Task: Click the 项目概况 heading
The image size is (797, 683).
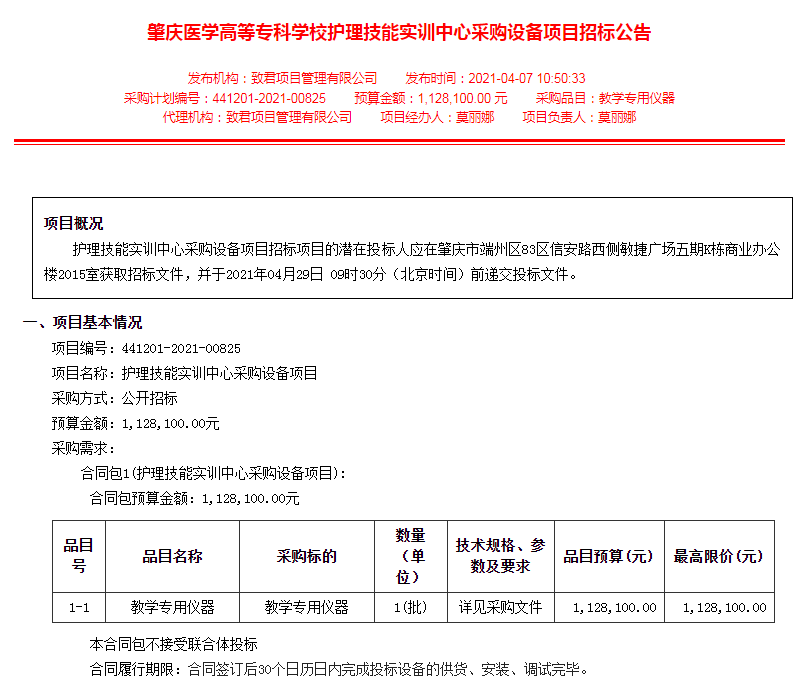Action: coord(73,223)
